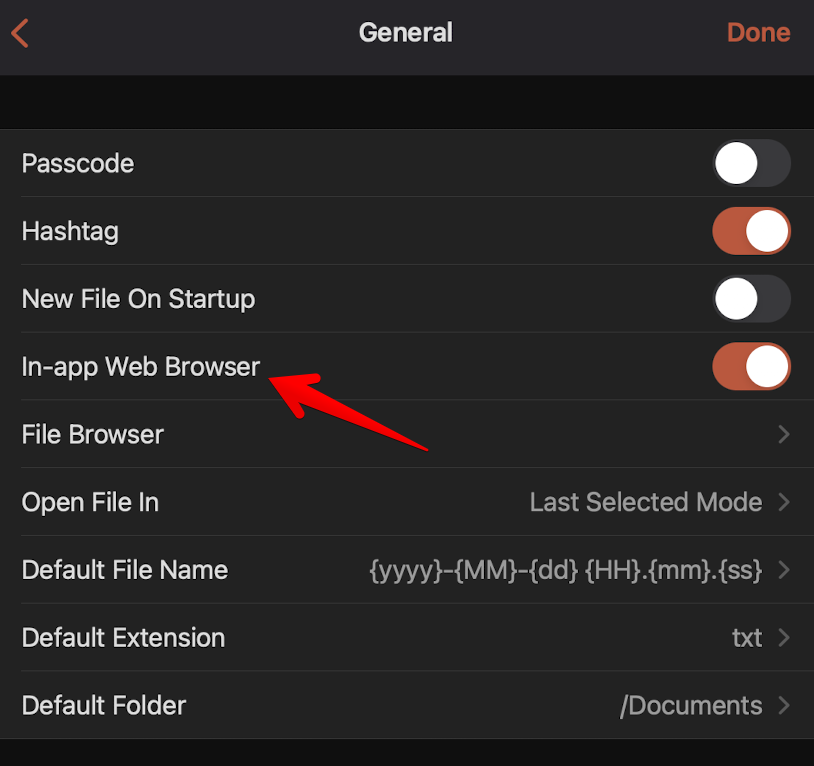Click the chevron next to Last Selected Mode
The height and width of the screenshot is (766, 814).
784,502
